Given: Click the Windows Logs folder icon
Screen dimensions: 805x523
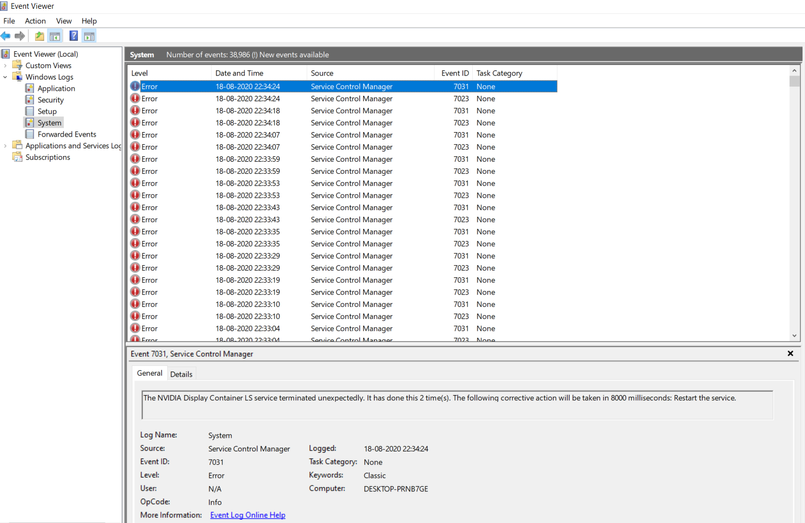Looking at the screenshot, I should tap(17, 76).
